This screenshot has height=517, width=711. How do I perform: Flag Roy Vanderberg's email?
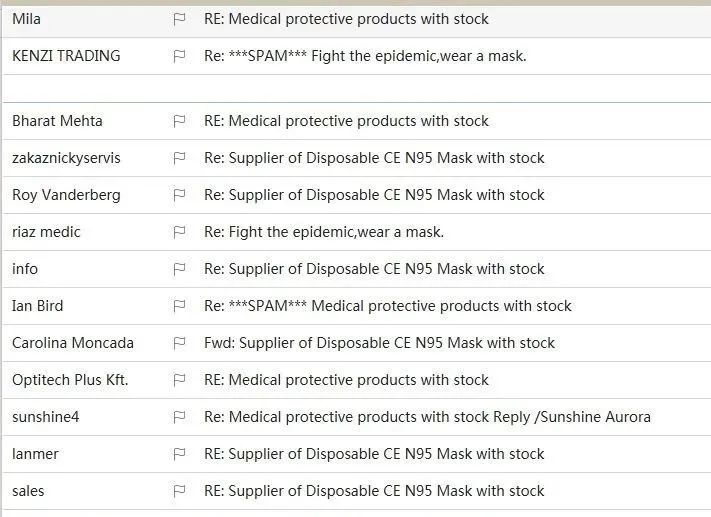pyautogui.click(x=179, y=195)
